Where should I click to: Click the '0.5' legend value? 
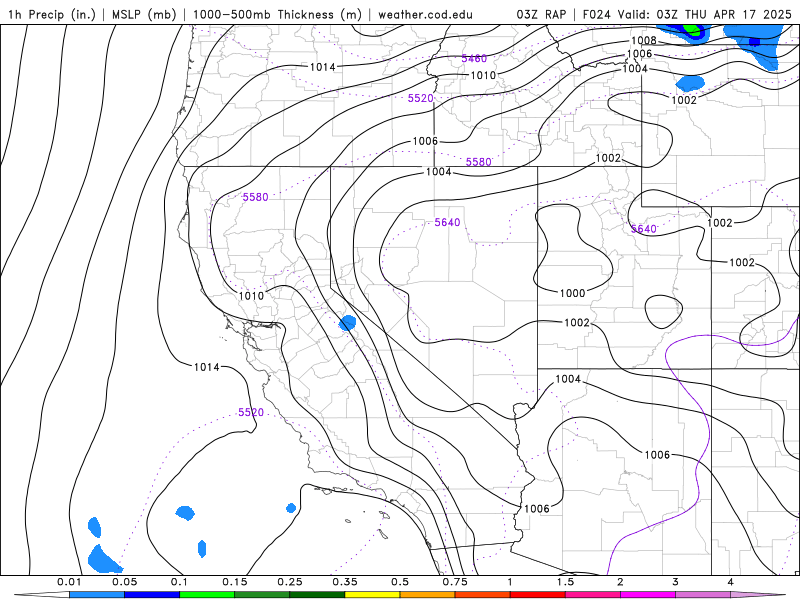(x=400, y=582)
